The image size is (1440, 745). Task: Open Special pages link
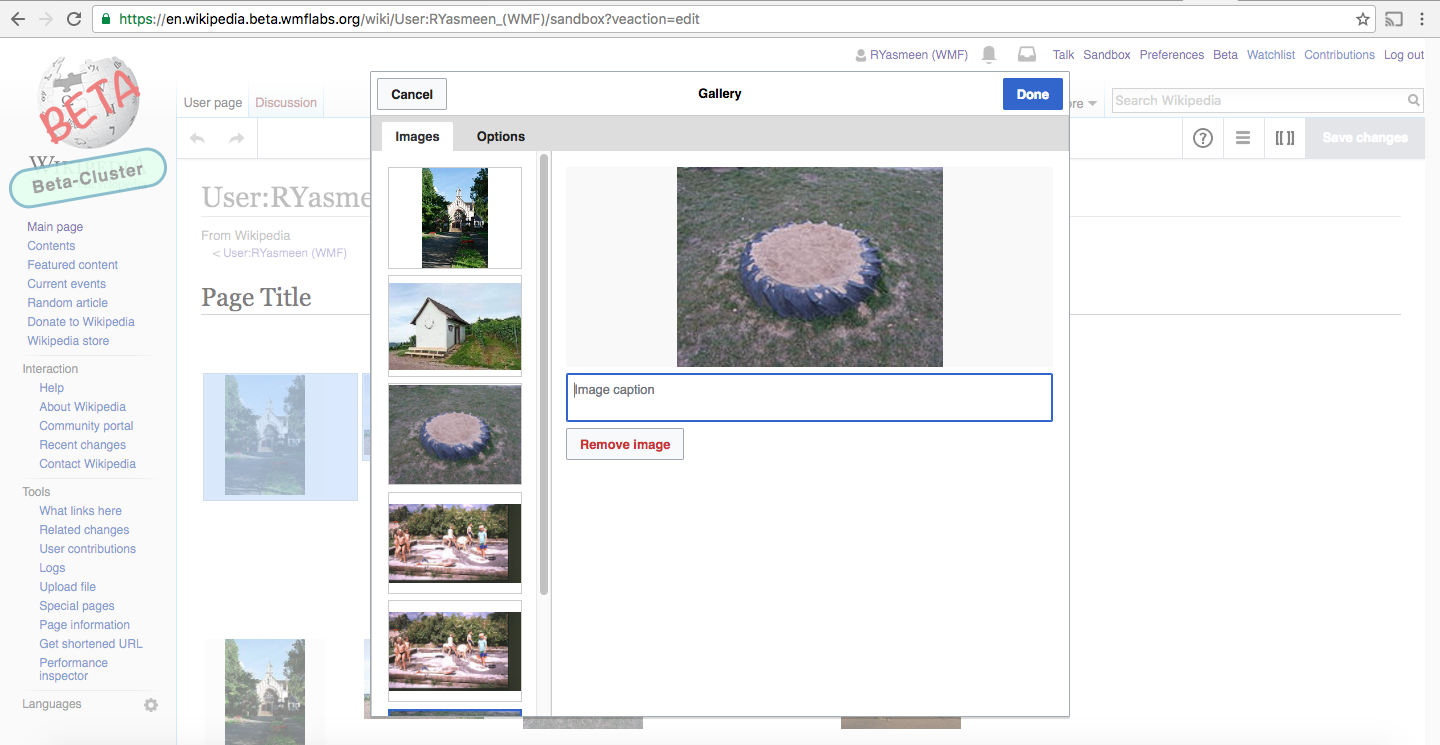pyautogui.click(x=77, y=606)
